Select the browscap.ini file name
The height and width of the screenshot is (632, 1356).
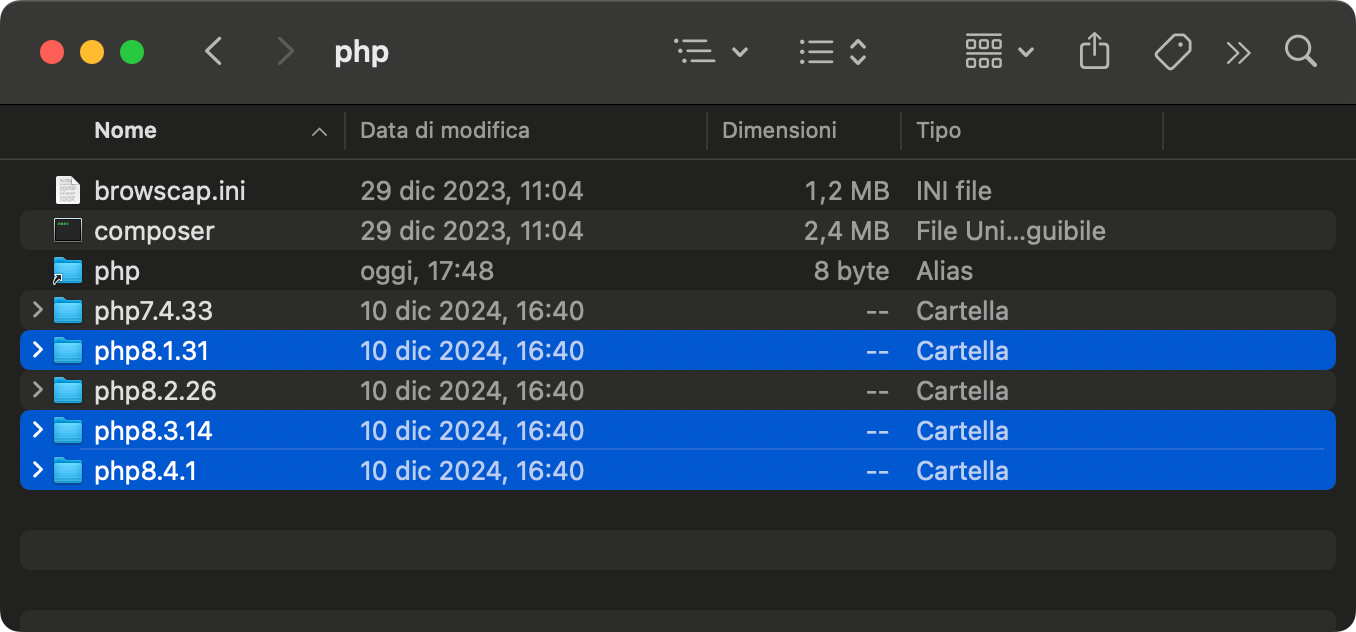pyautogui.click(x=169, y=190)
